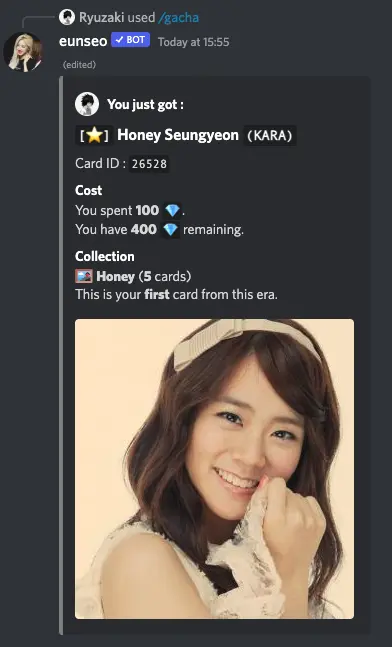Click the eunseo username
The height and width of the screenshot is (647, 392).
point(83,41)
